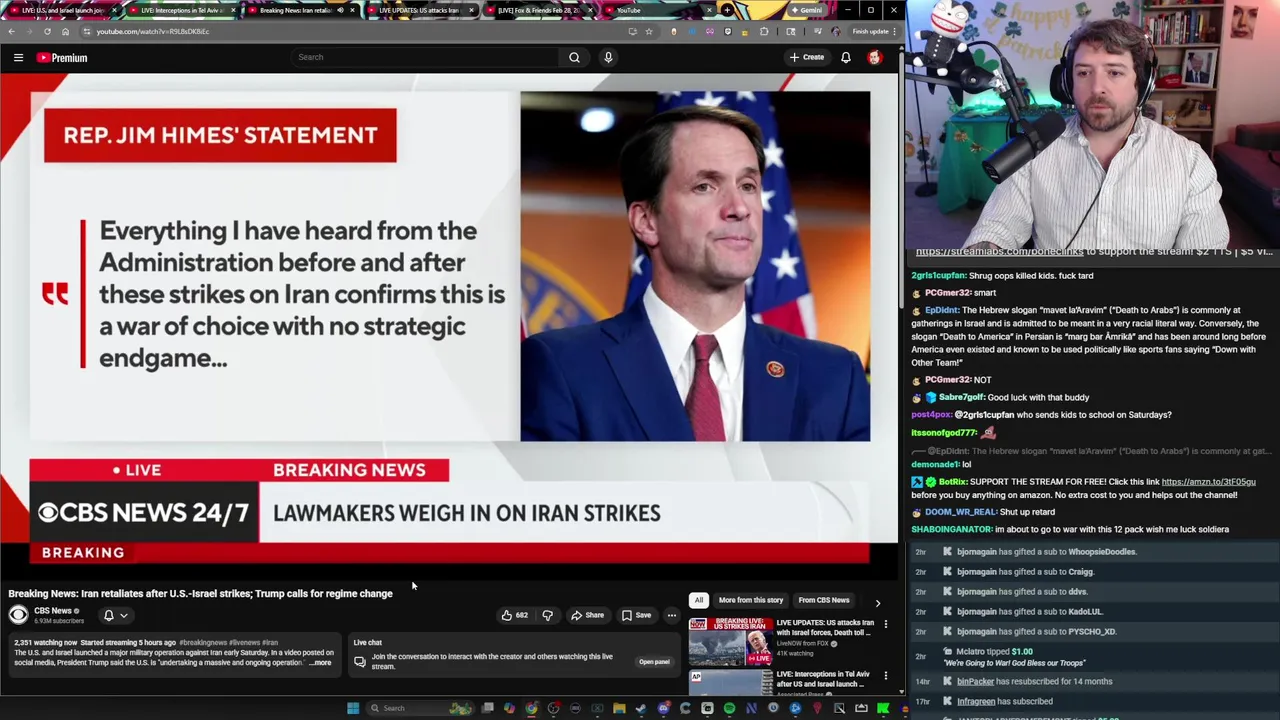Open the YouTube notifications bell
This screenshot has width=1280, height=720.
(x=846, y=58)
